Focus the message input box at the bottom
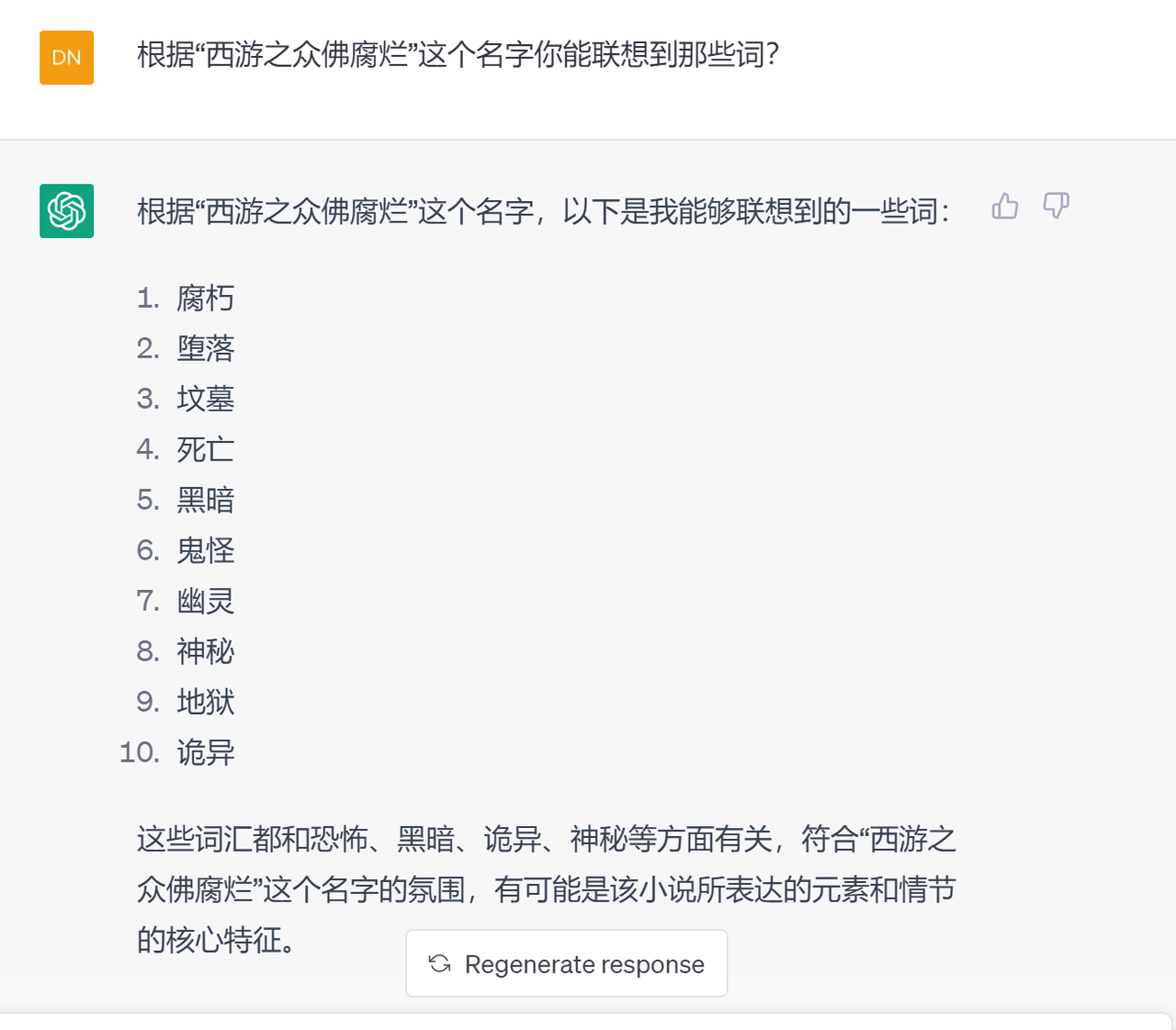Image resolution: width=1176 pixels, height=1030 pixels. point(588,1022)
